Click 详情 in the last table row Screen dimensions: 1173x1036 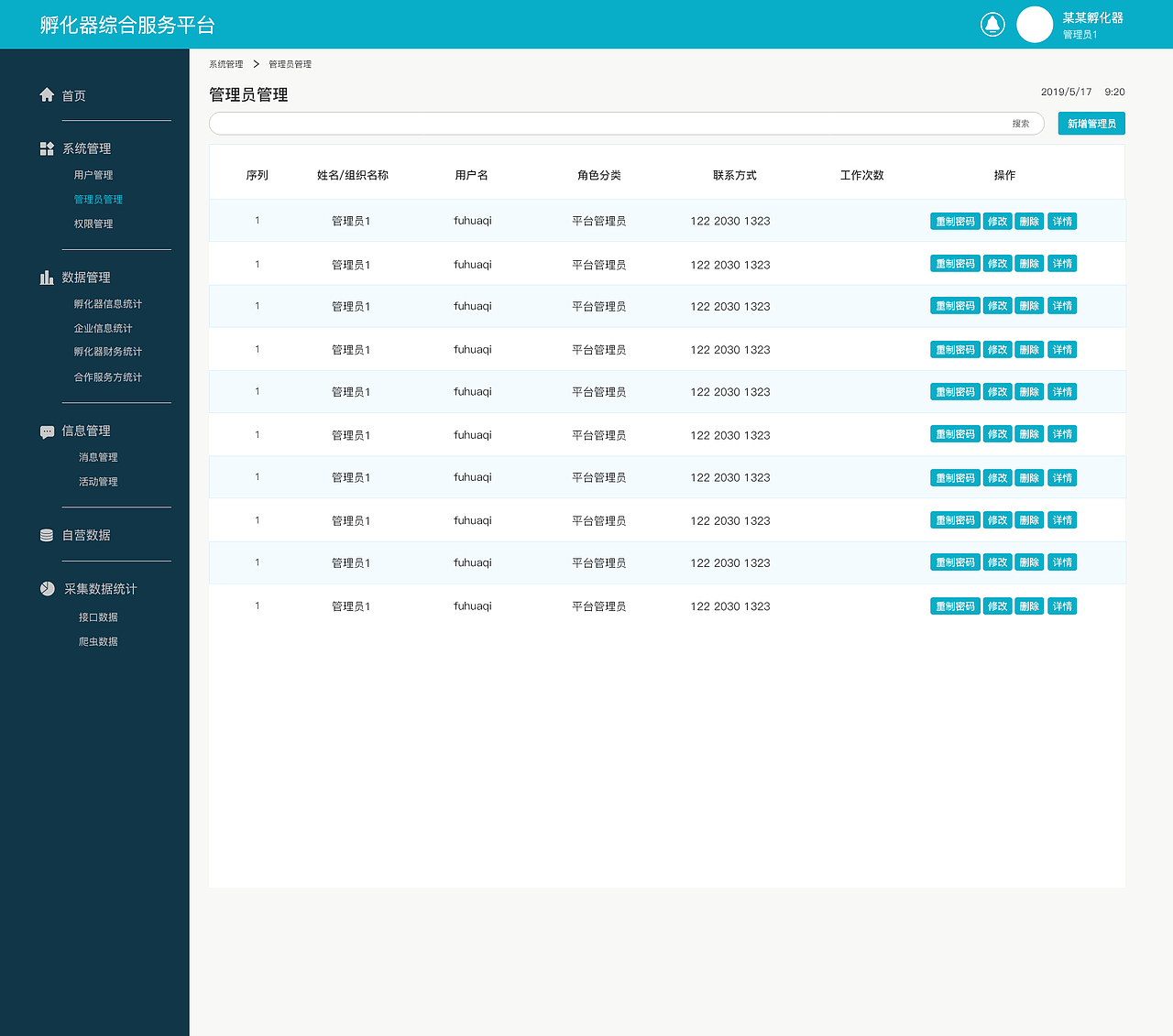pos(1062,606)
